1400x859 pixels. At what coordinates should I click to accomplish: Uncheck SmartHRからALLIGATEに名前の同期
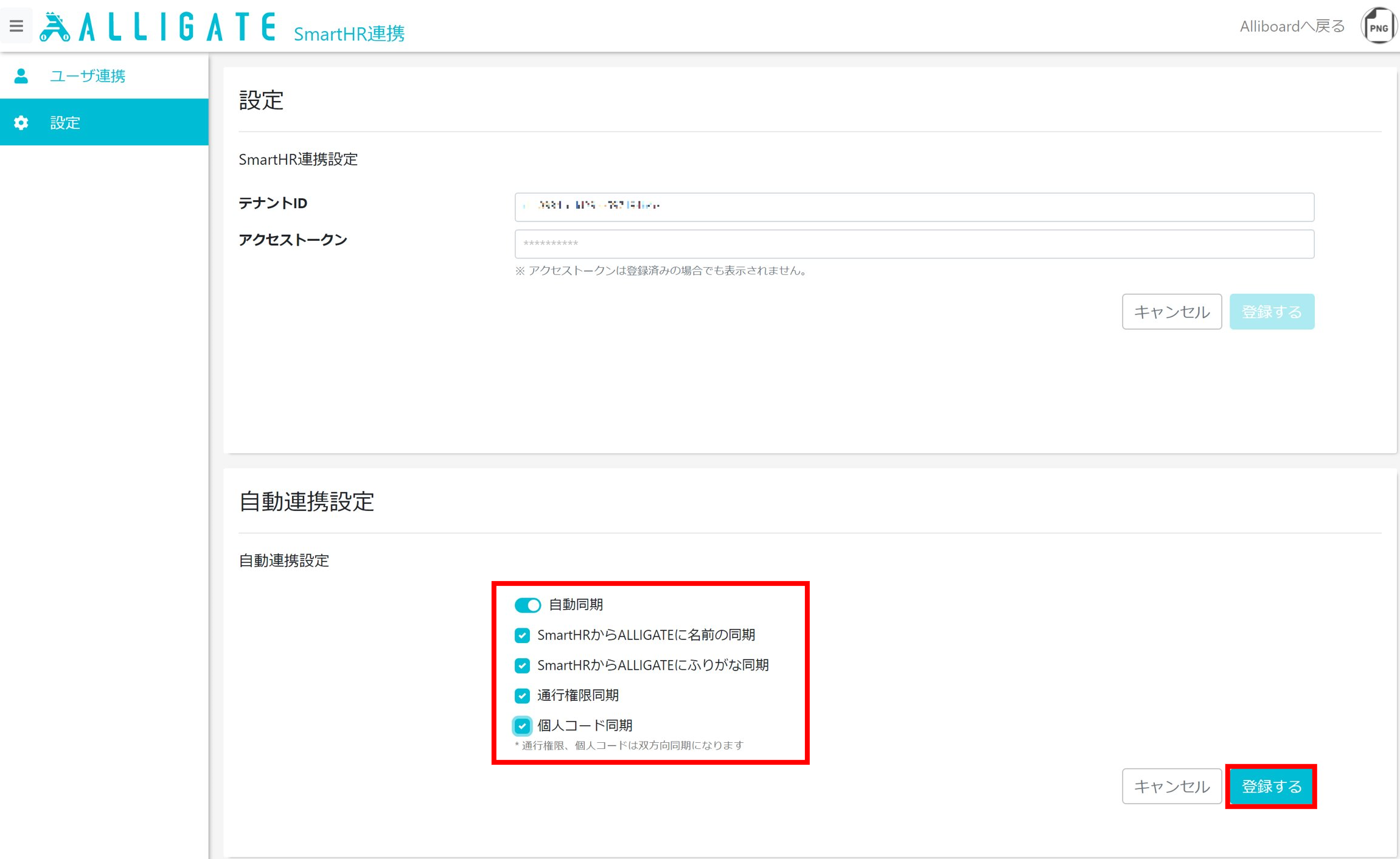tap(522, 635)
